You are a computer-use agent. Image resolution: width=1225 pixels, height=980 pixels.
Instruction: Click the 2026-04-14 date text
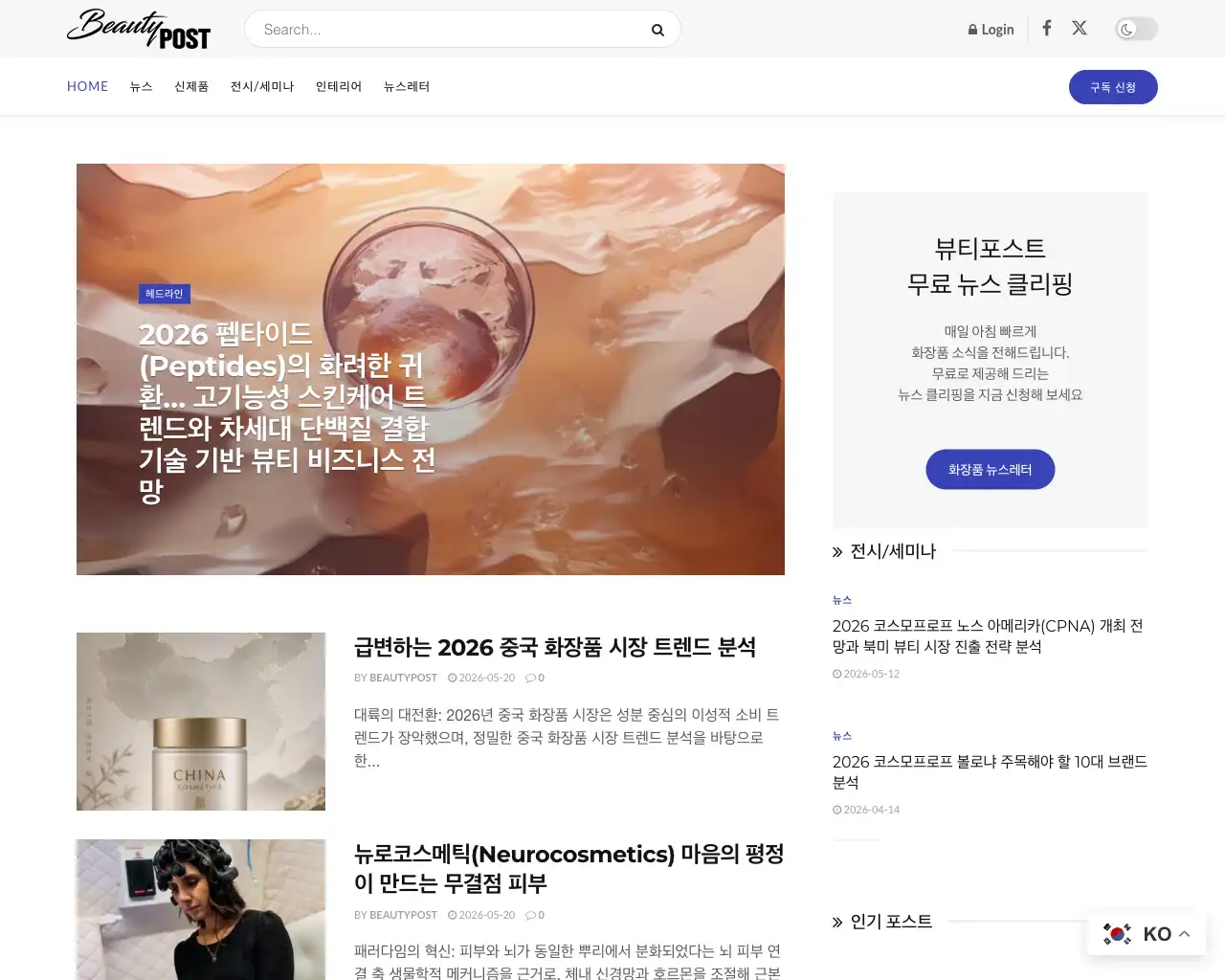[866, 810]
